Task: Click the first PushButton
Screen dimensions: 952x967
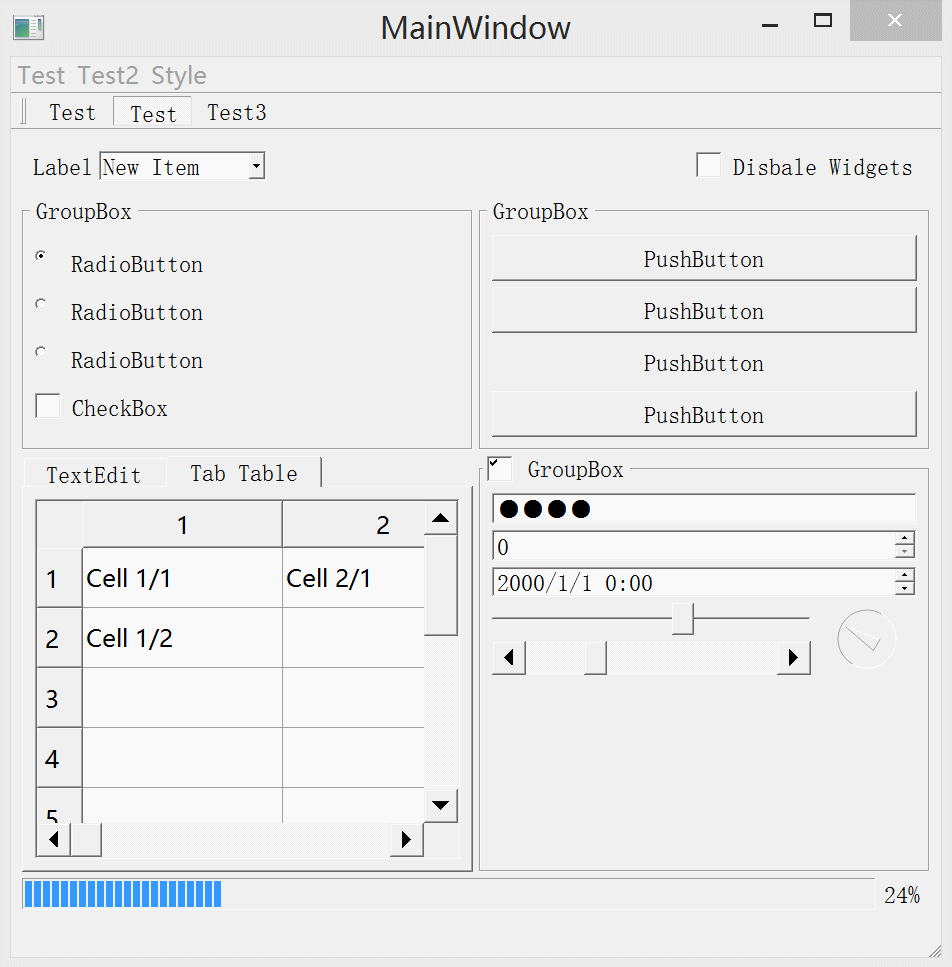Action: [704, 258]
